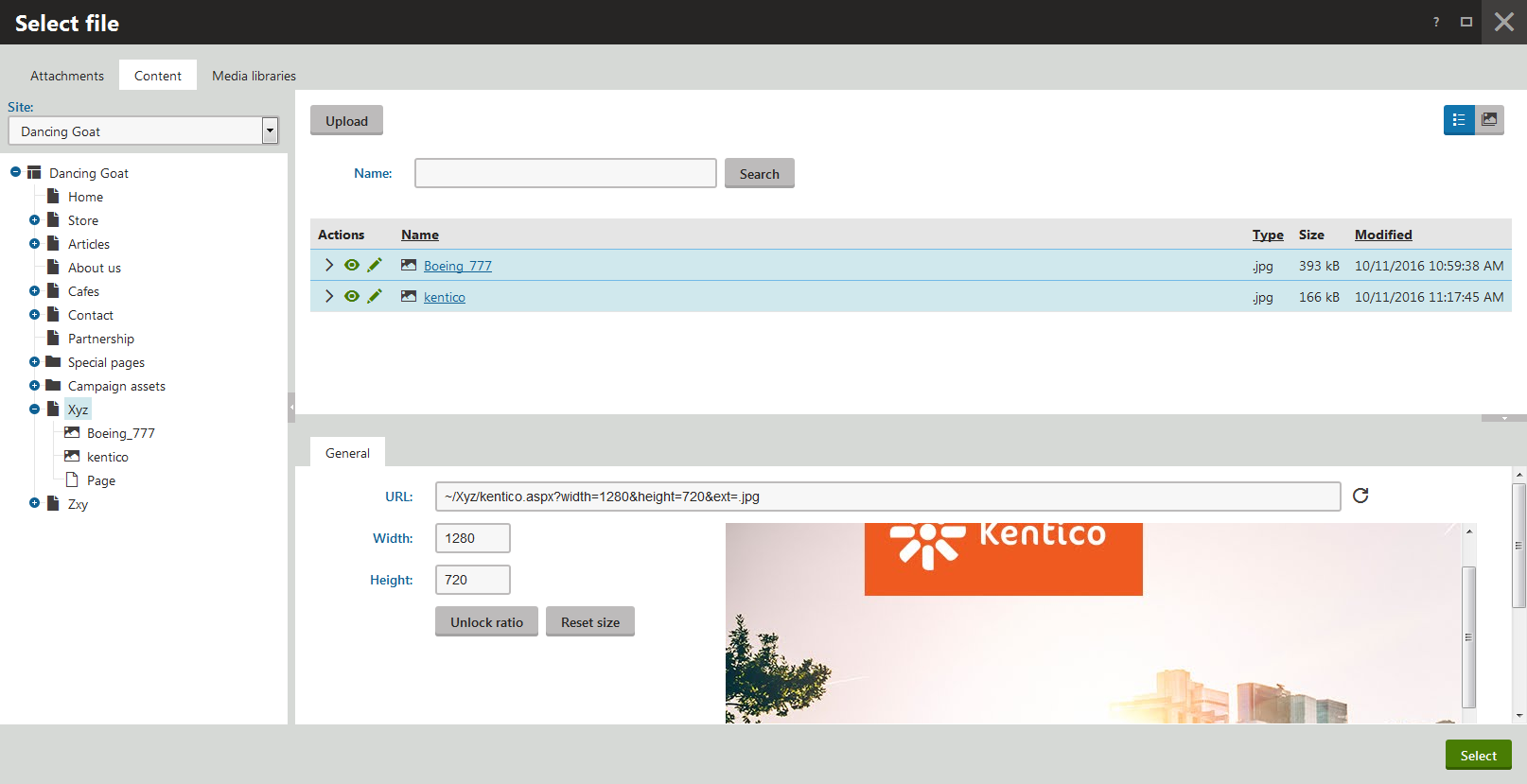The height and width of the screenshot is (784, 1527).
Task: Click the Page document icon in tree
Action: pyautogui.click(x=72, y=479)
